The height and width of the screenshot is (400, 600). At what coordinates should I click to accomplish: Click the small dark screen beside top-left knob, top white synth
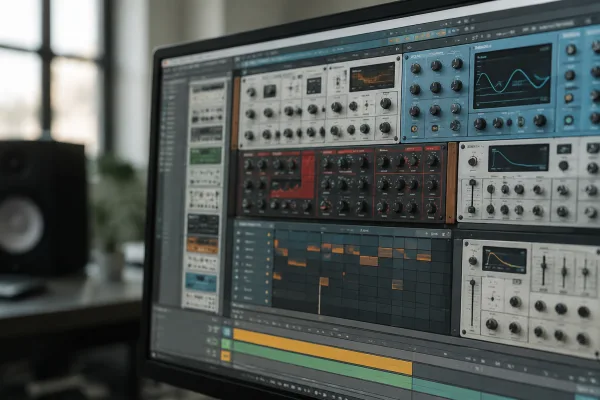tap(270, 91)
